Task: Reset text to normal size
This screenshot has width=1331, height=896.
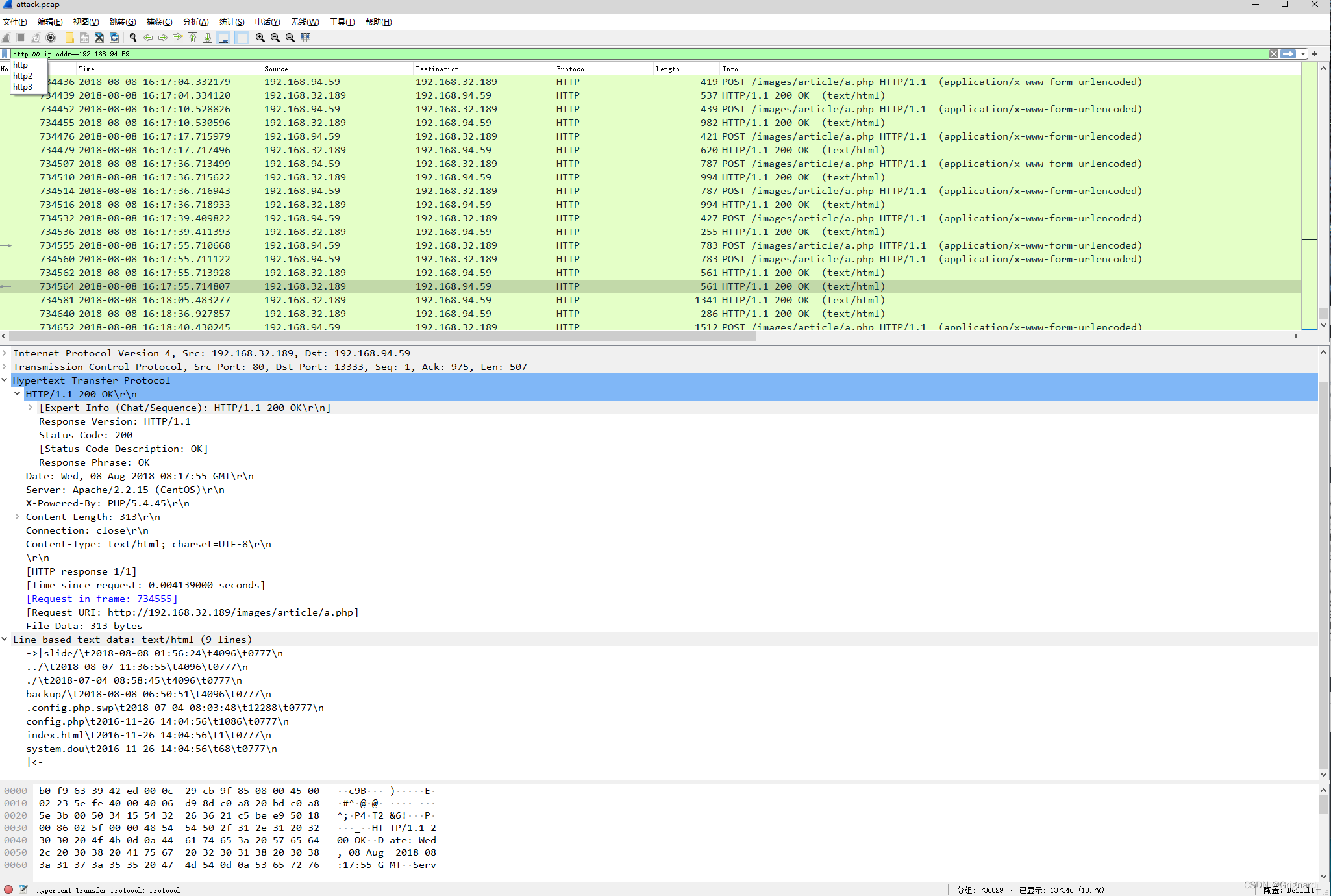Action: [x=290, y=38]
